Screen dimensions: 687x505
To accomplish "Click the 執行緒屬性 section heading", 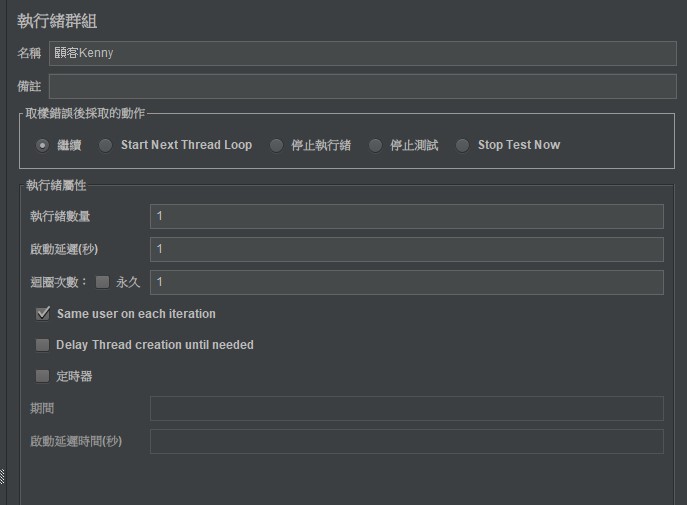I will click(58, 186).
